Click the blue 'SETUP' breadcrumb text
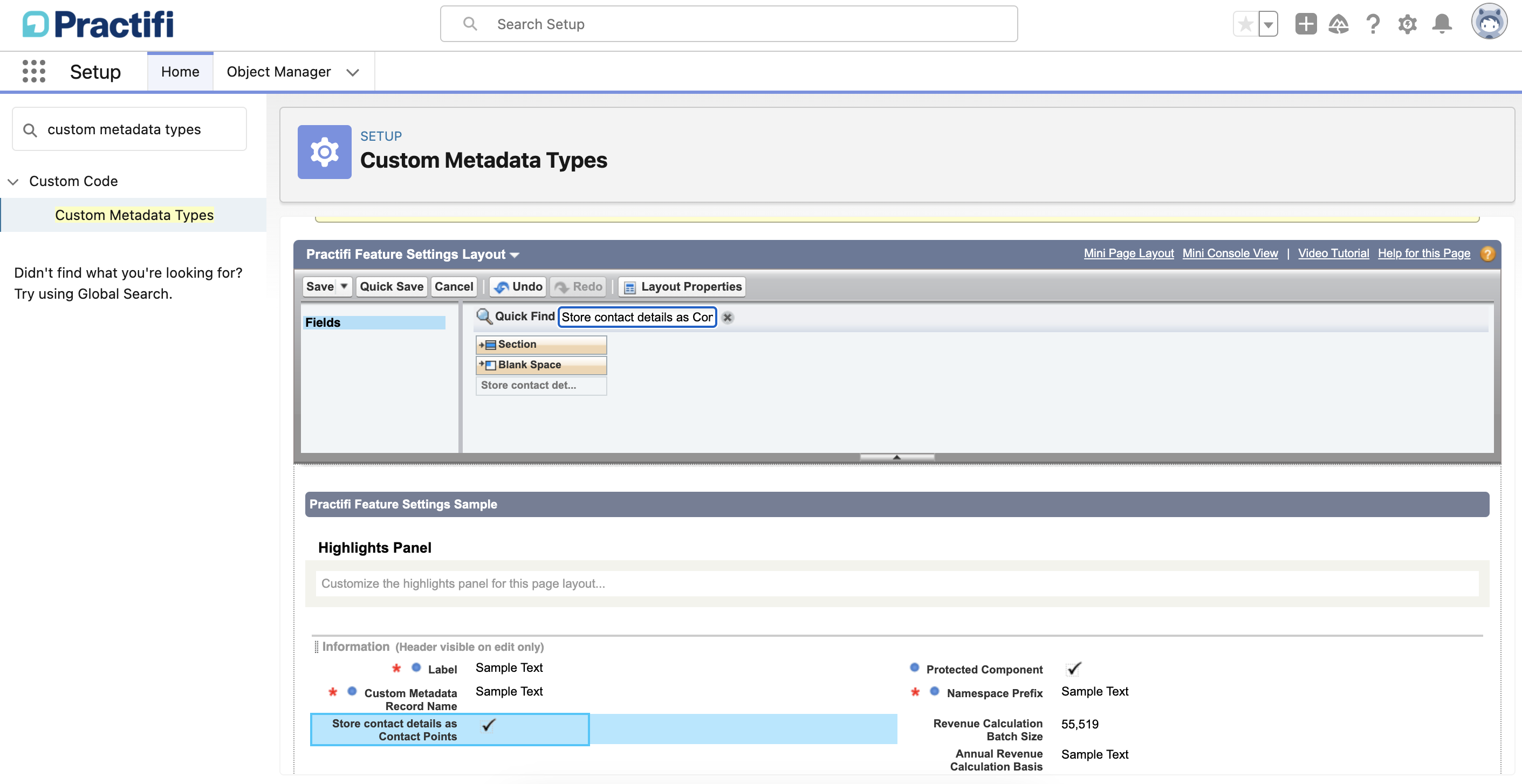This screenshot has width=1522, height=784. (381, 136)
